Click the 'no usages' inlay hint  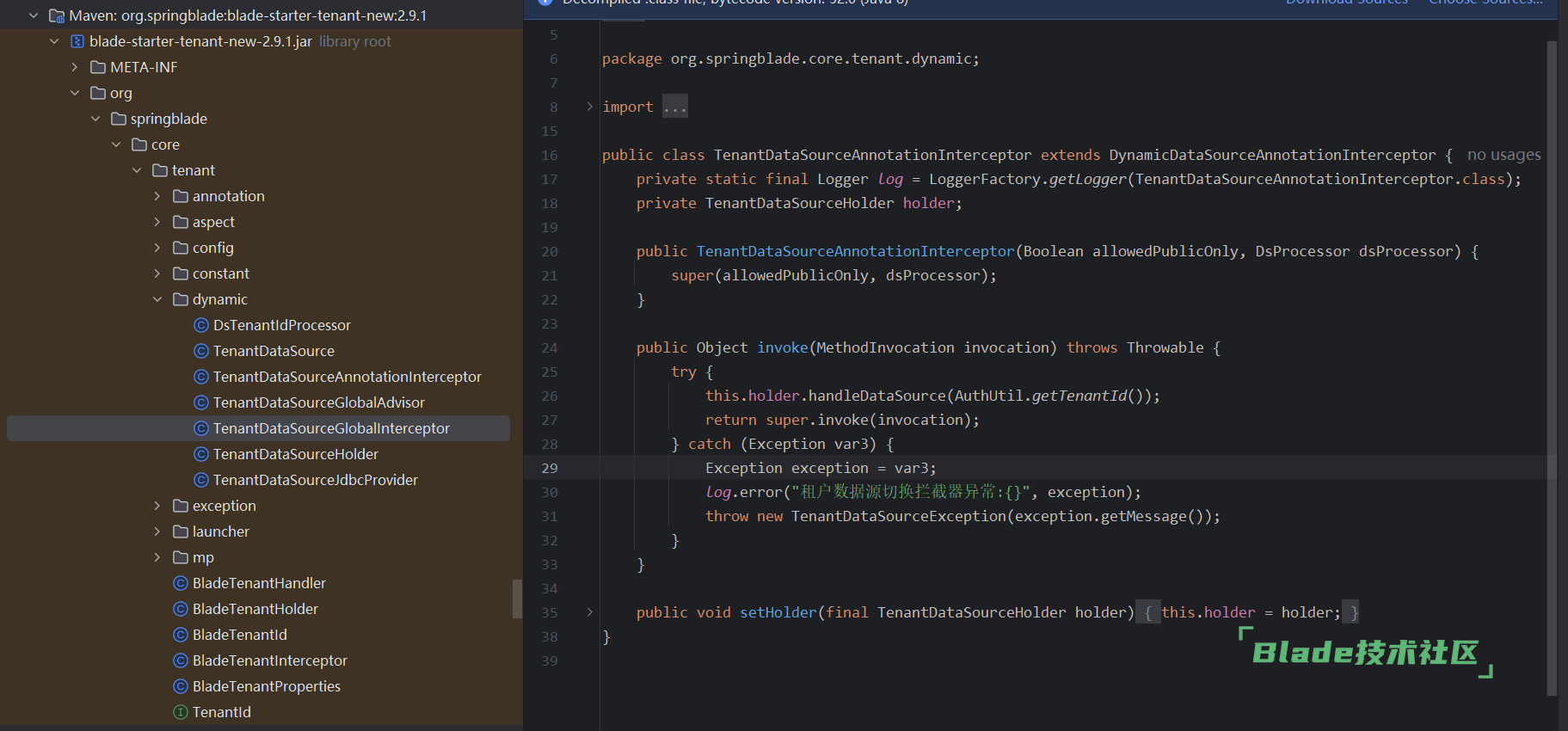pyautogui.click(x=1504, y=155)
